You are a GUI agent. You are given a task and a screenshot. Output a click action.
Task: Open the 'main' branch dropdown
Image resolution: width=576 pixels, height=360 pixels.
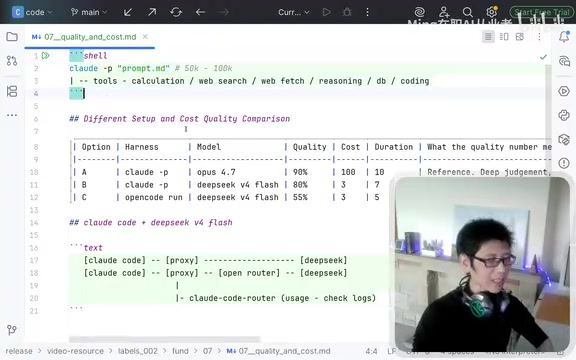point(89,12)
